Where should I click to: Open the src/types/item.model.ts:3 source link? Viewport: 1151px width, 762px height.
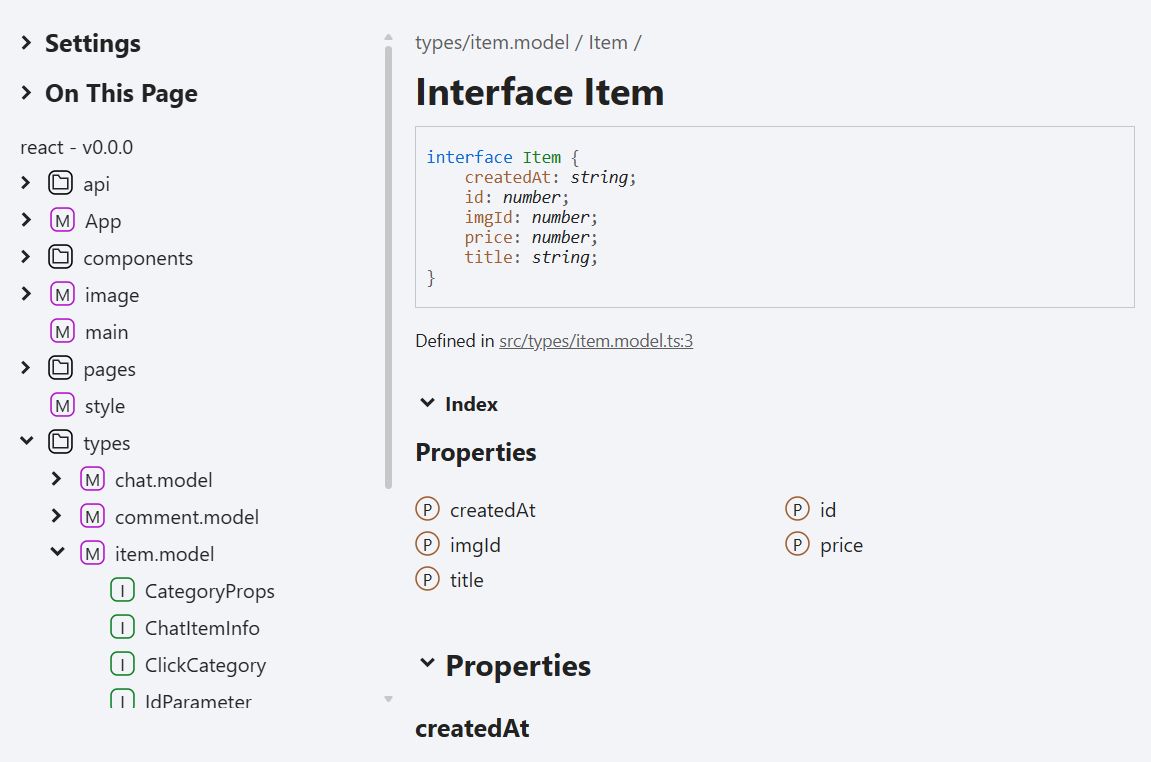pyautogui.click(x=596, y=341)
